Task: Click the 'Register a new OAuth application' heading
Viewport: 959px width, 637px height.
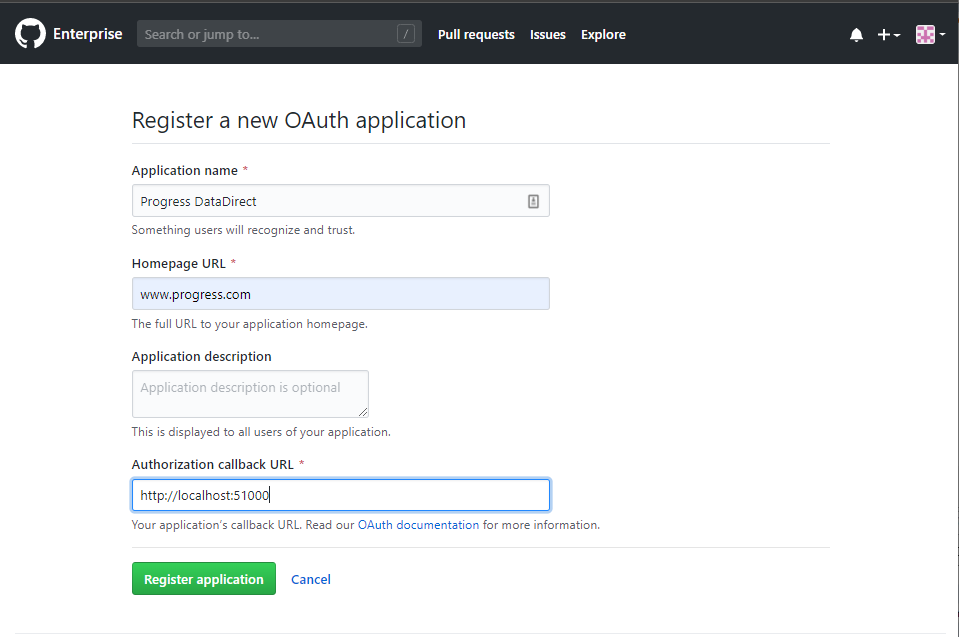Action: (x=298, y=120)
